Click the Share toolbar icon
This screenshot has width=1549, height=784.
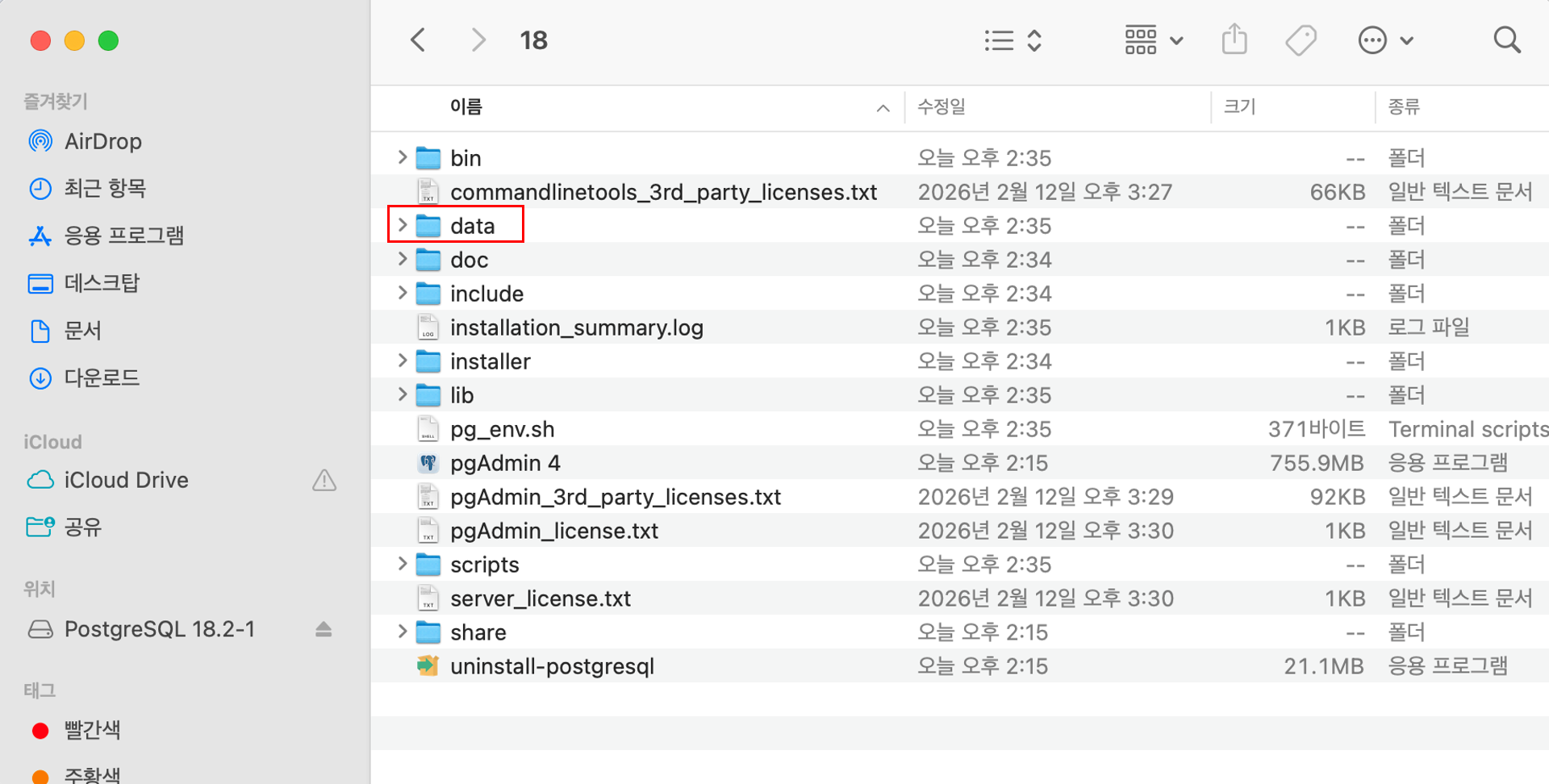pos(1234,40)
